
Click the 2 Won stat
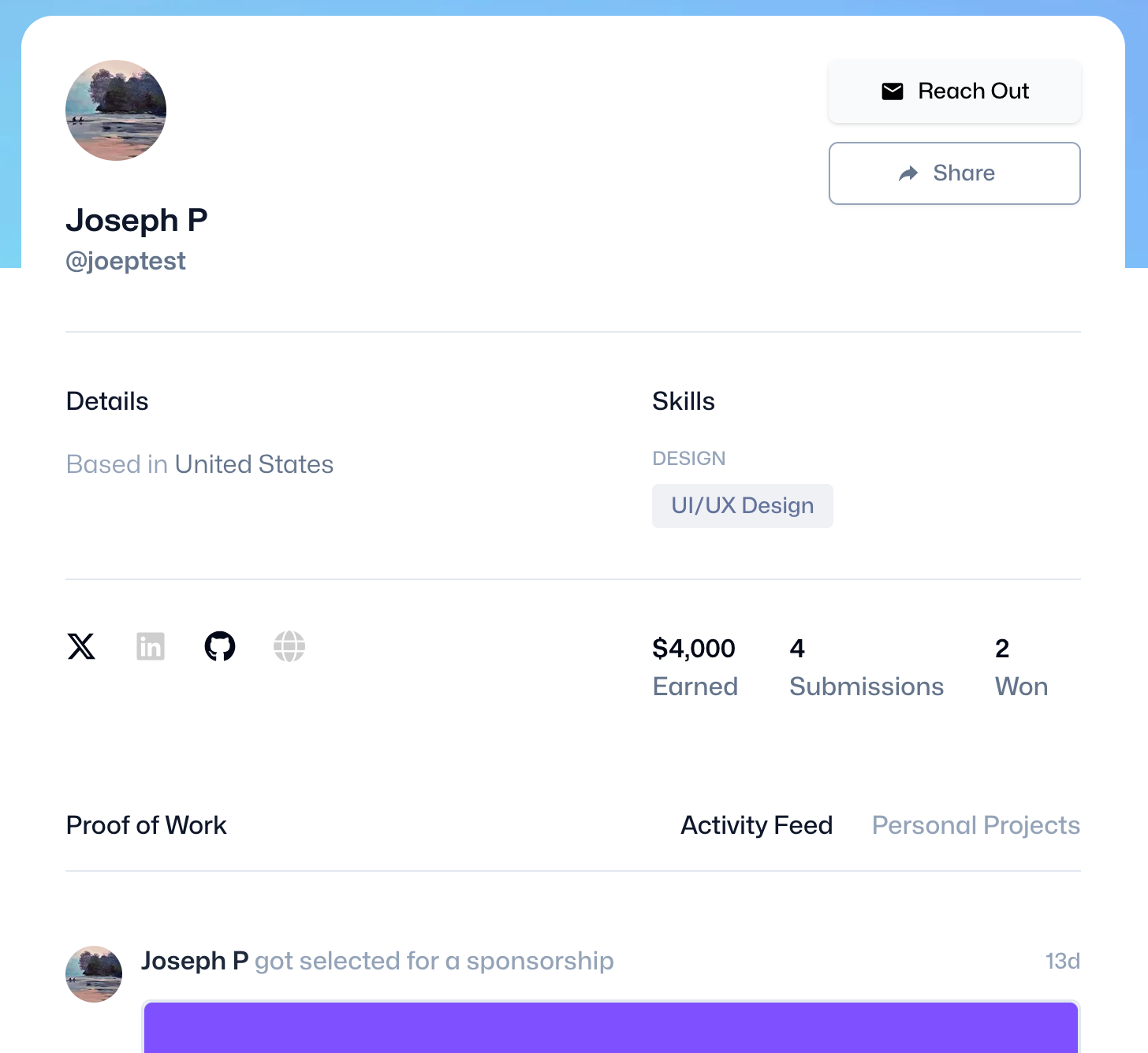click(1021, 668)
